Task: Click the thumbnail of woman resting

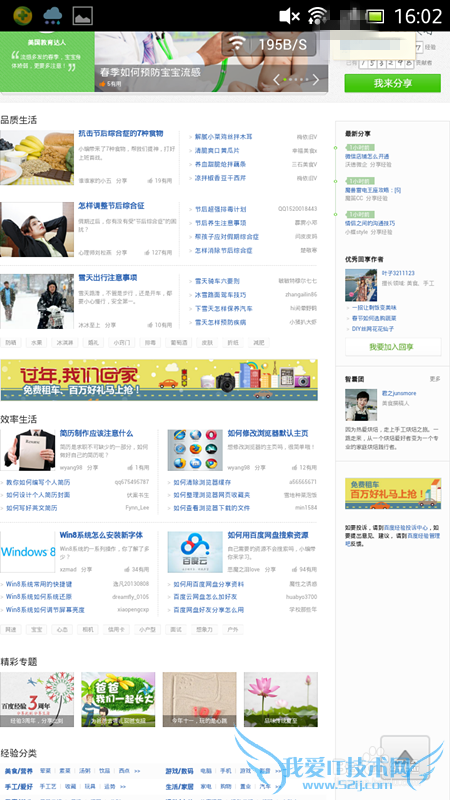Action: [x=37, y=230]
